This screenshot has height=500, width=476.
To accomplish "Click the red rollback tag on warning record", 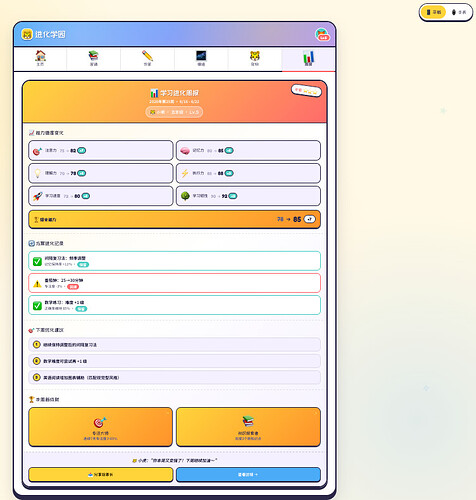I will 73,287.
